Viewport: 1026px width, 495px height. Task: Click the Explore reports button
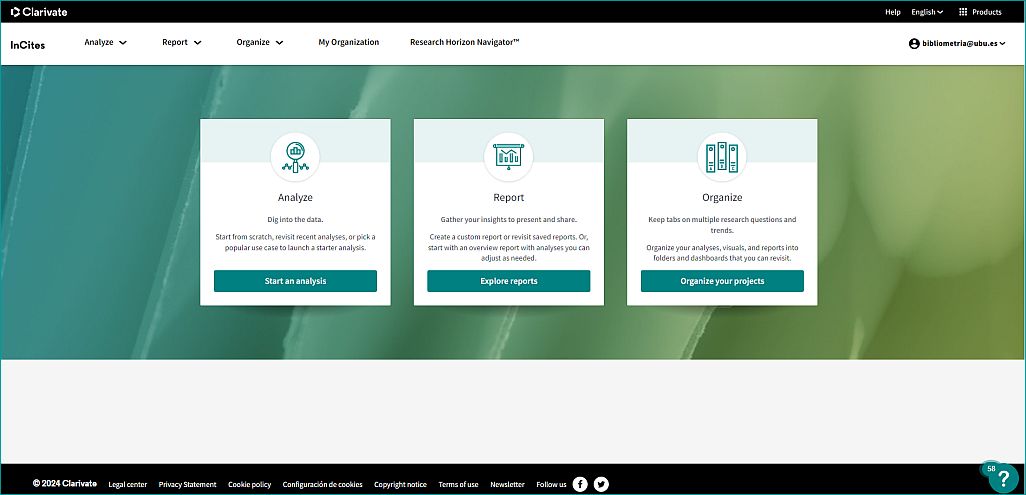pyautogui.click(x=508, y=281)
